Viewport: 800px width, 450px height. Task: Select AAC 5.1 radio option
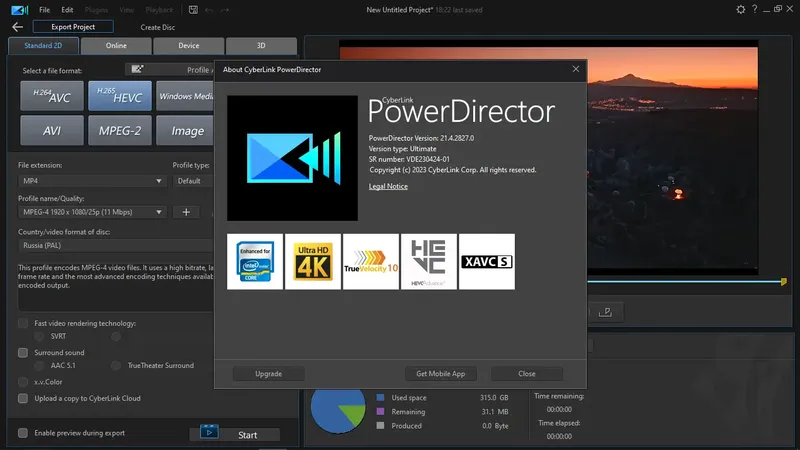39,365
